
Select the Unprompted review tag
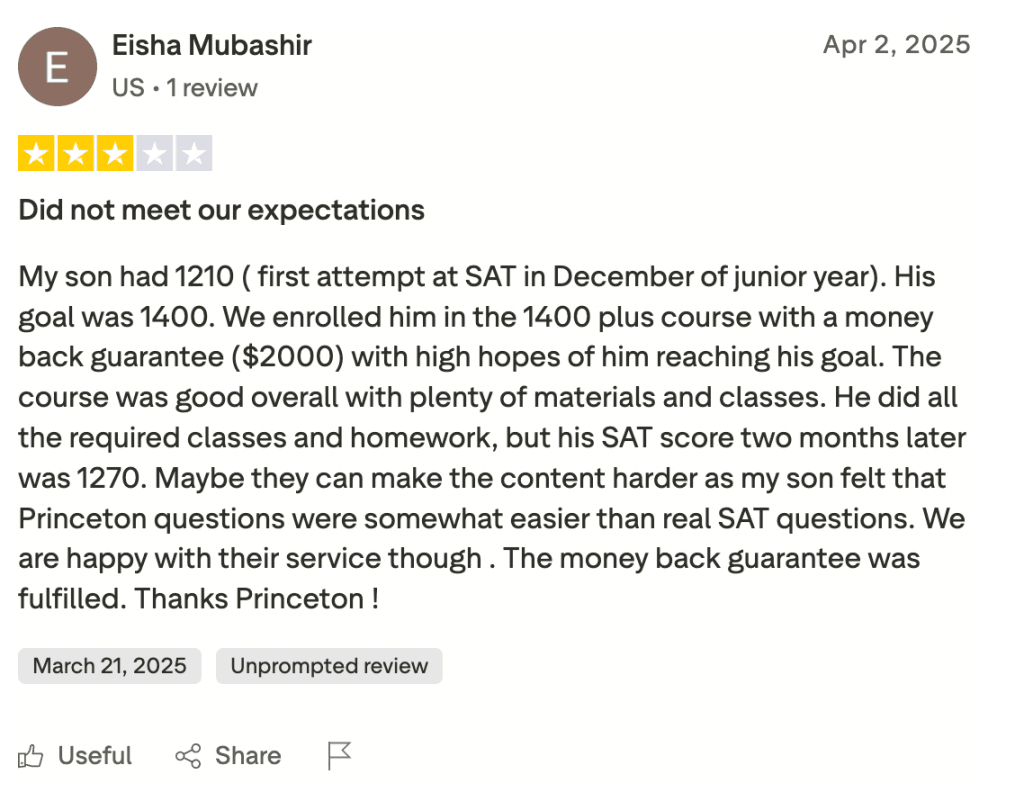click(x=329, y=666)
